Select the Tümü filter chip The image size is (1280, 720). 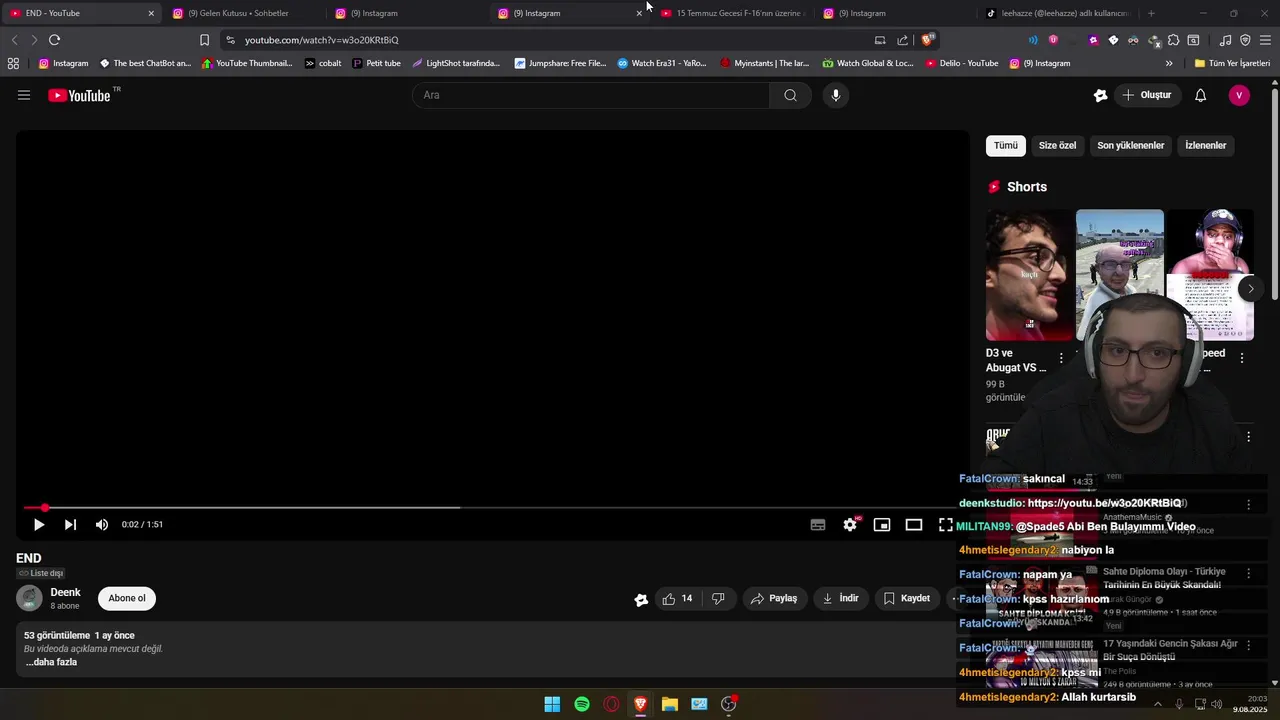tap(1005, 145)
